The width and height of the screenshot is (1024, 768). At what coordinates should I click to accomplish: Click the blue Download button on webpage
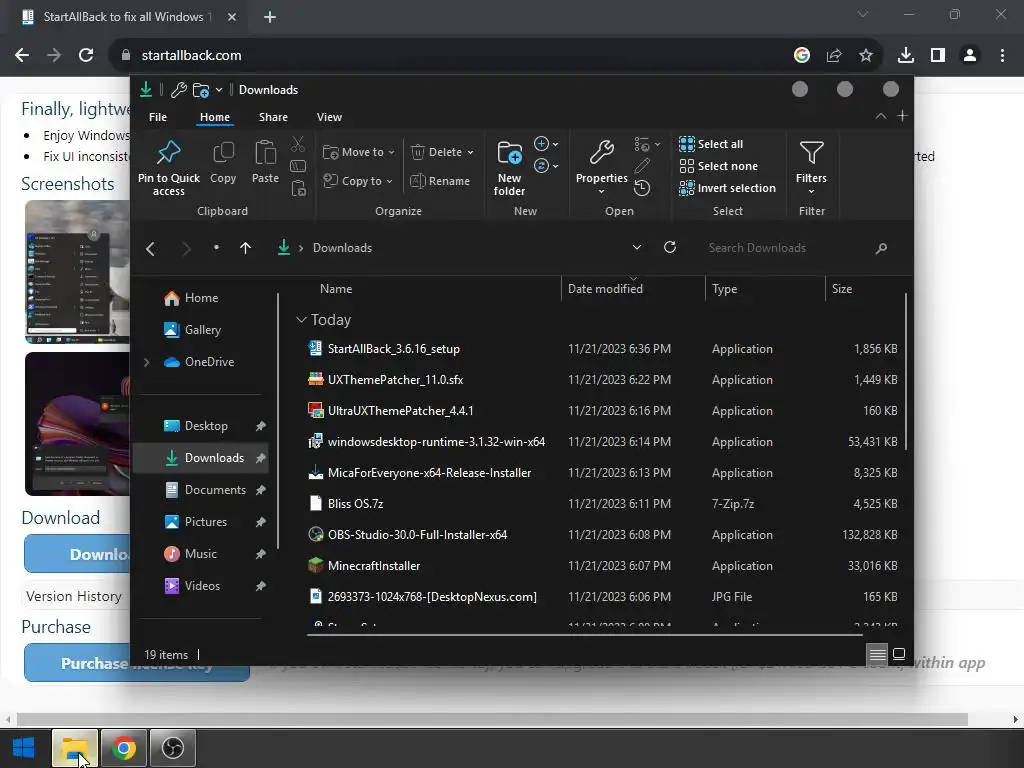77,554
